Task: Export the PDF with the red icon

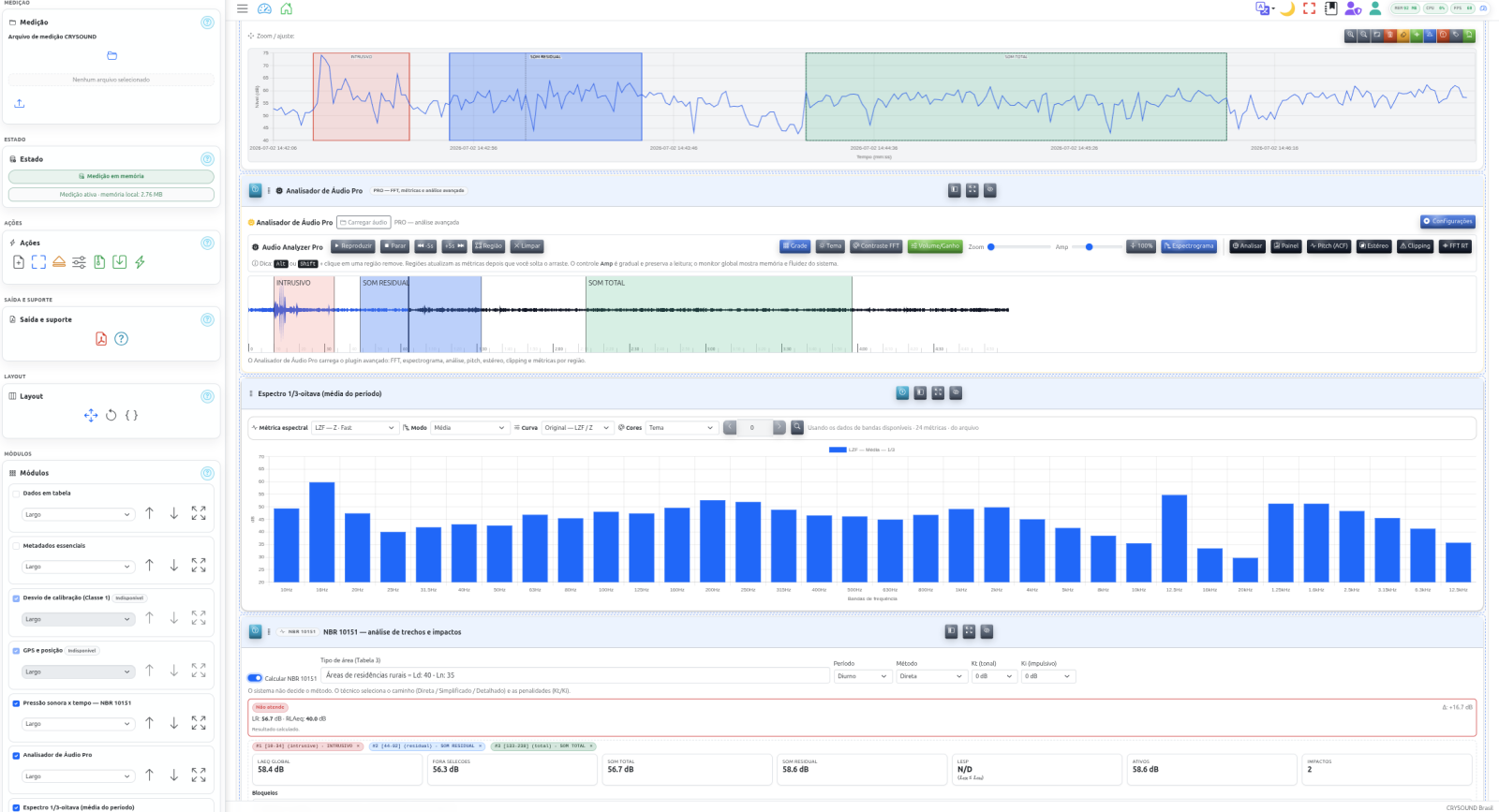Action: [101, 339]
